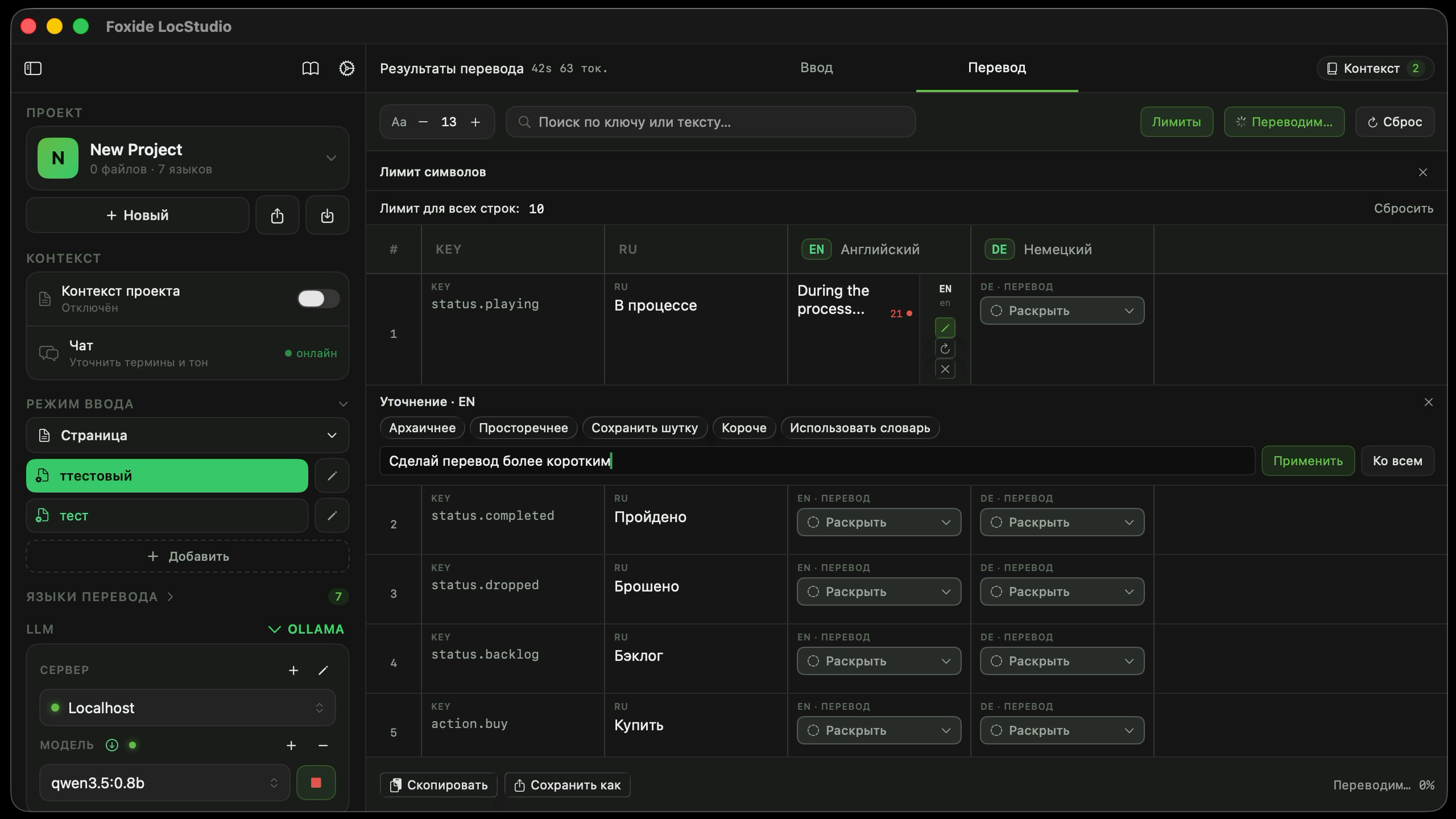1456x819 pixels.
Task: Open the qwen3.5:0.8b model selector
Action: tap(165, 783)
